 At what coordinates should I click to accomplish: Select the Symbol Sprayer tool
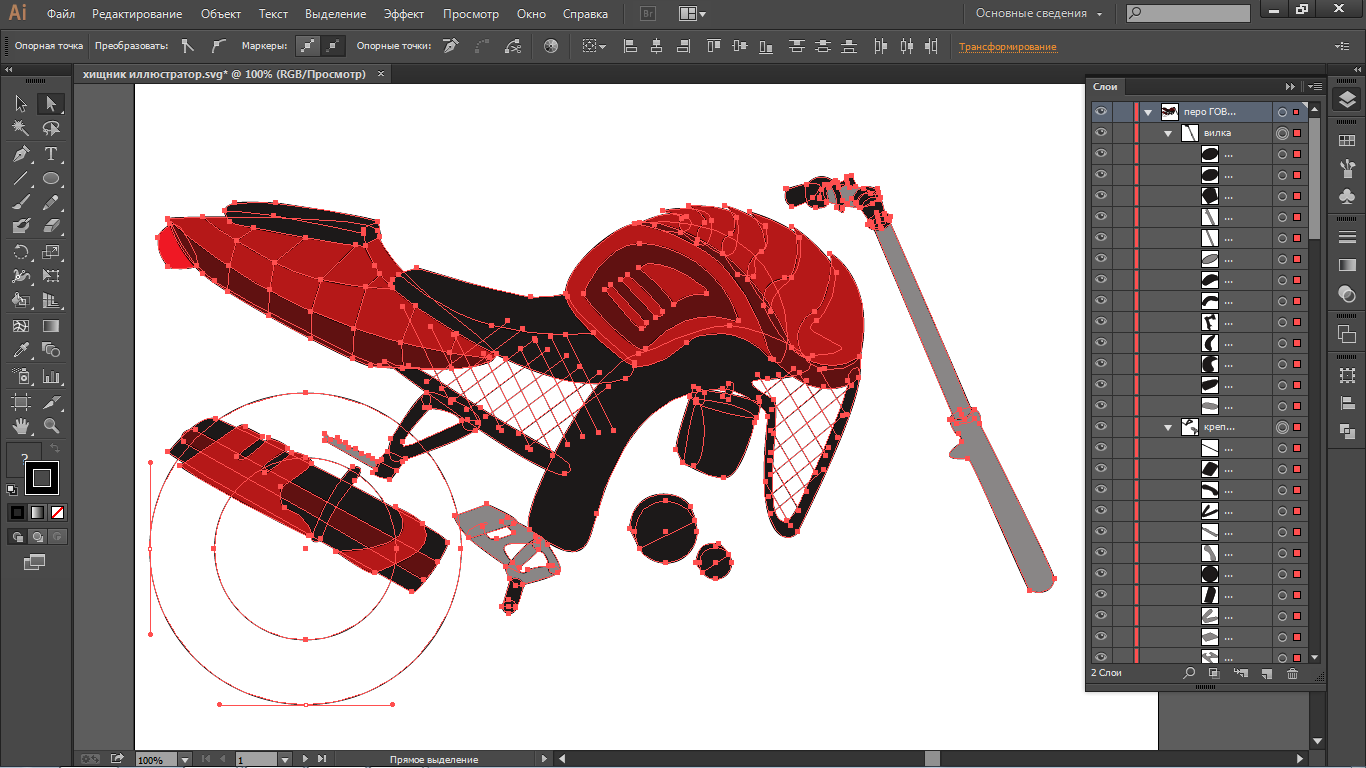point(21,376)
